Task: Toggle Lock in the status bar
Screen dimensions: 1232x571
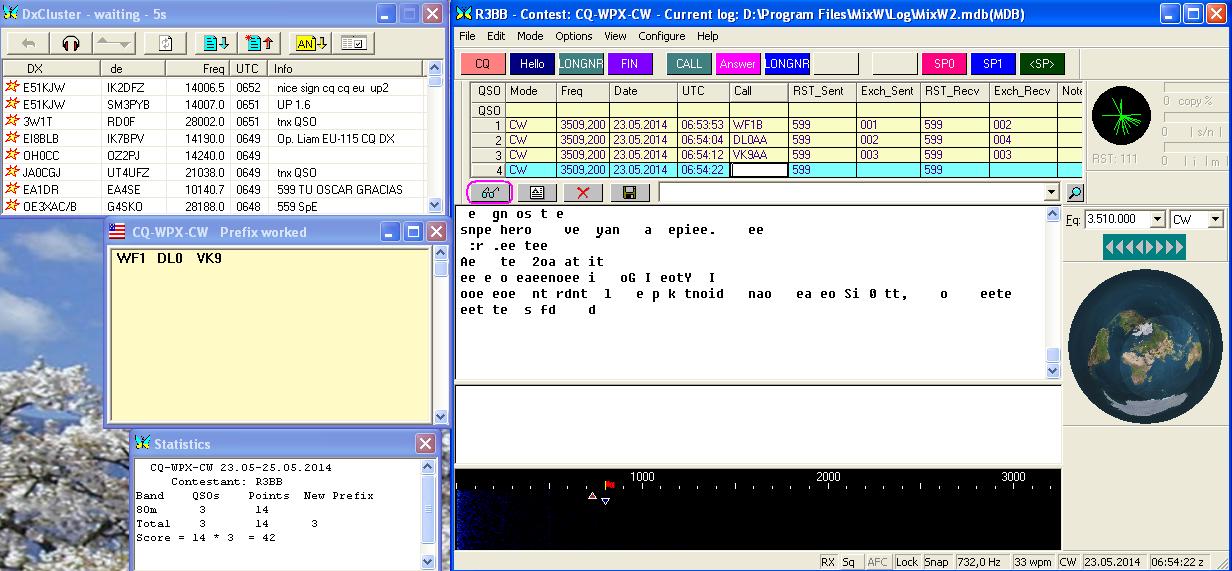Action: click(907, 562)
